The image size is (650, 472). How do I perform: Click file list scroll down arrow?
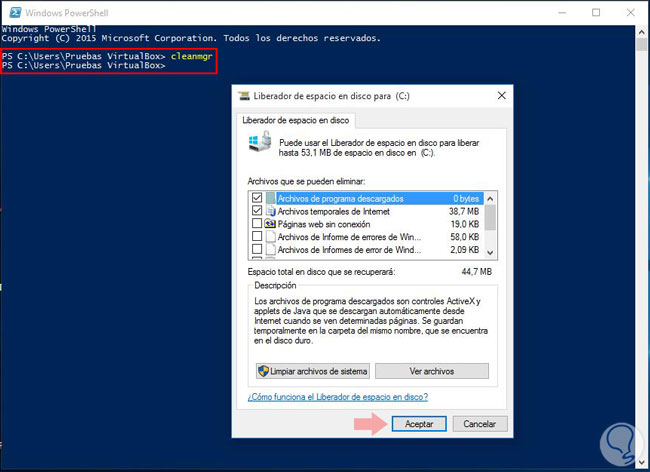(490, 252)
